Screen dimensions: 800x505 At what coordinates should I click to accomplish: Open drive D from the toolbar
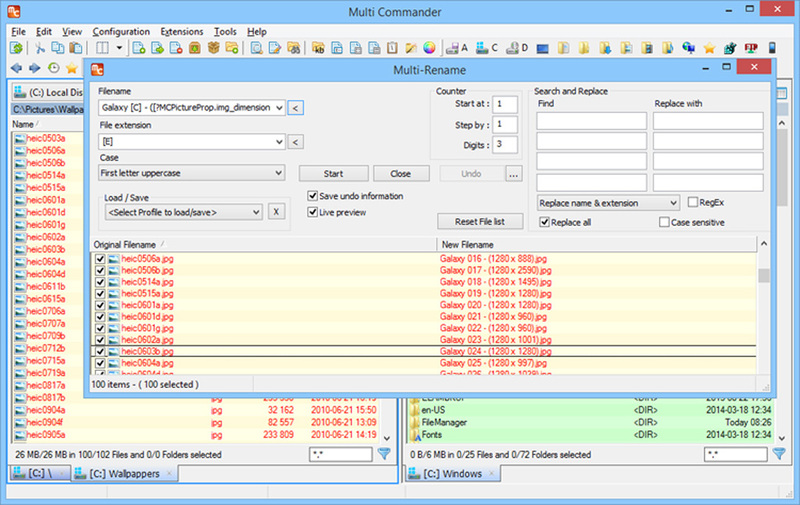click(517, 48)
